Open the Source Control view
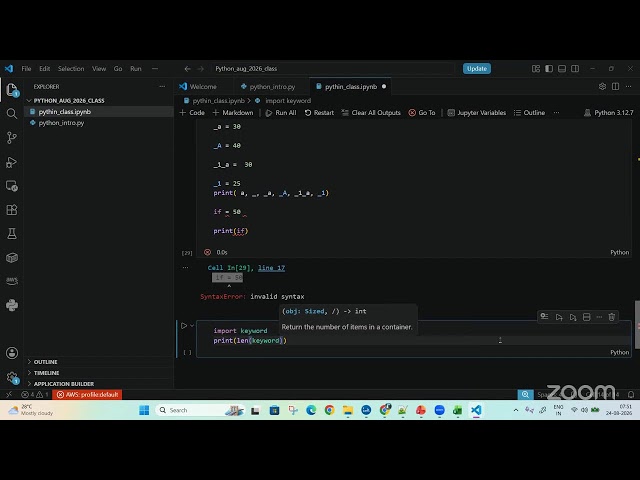640x480 pixels. coord(12,138)
